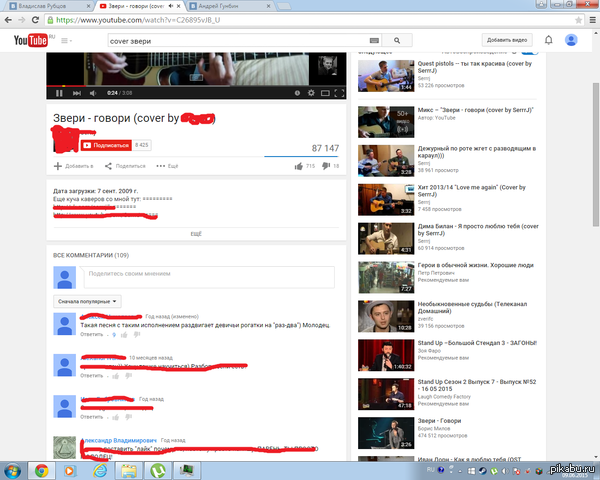Click the URL address bar

tap(314, 20)
